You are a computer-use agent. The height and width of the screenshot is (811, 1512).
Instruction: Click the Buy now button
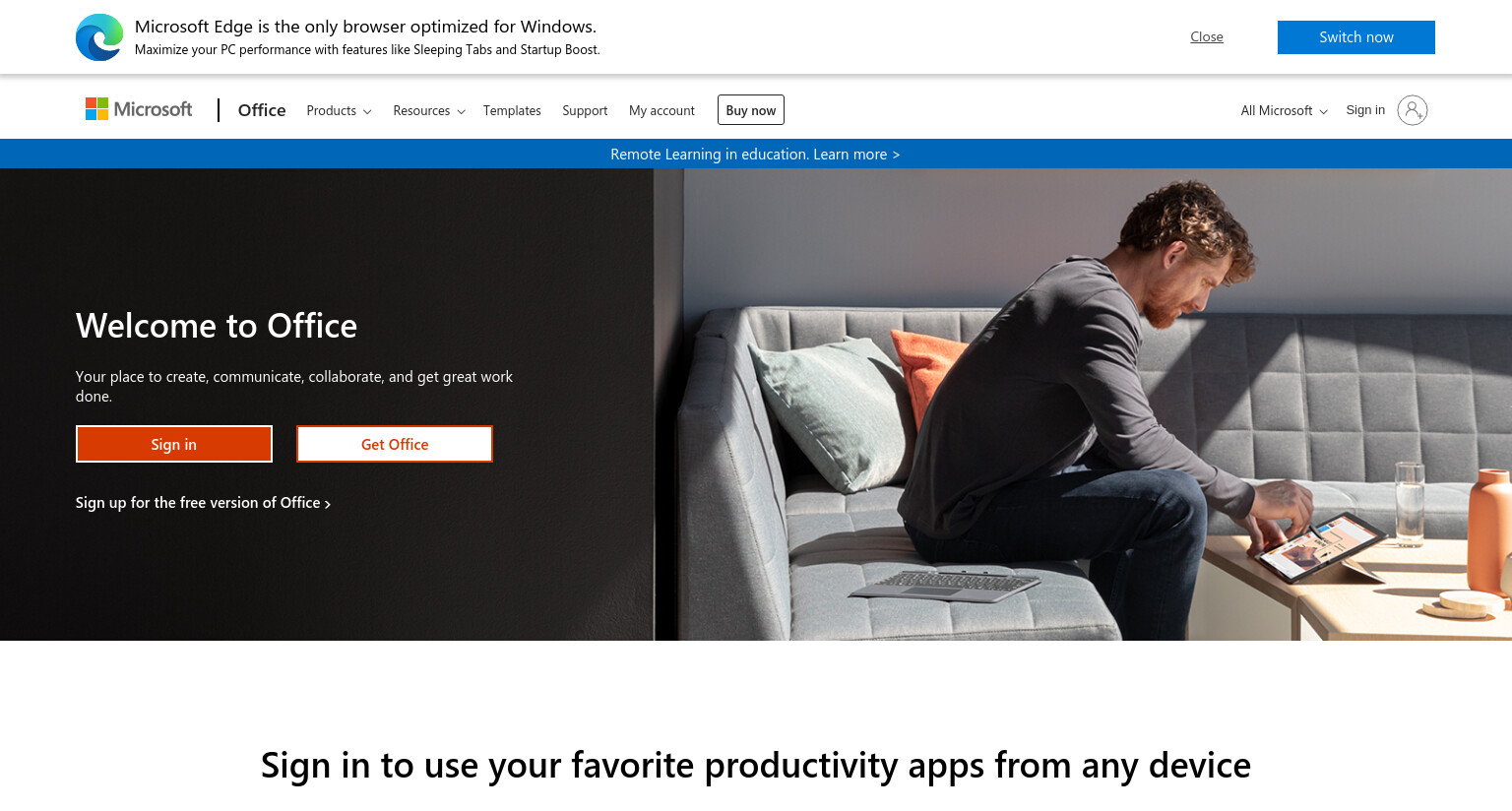point(751,110)
